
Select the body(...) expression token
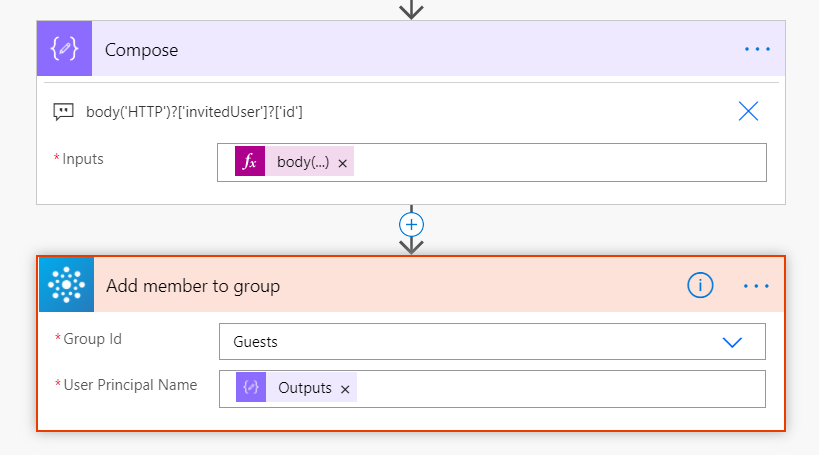302,162
